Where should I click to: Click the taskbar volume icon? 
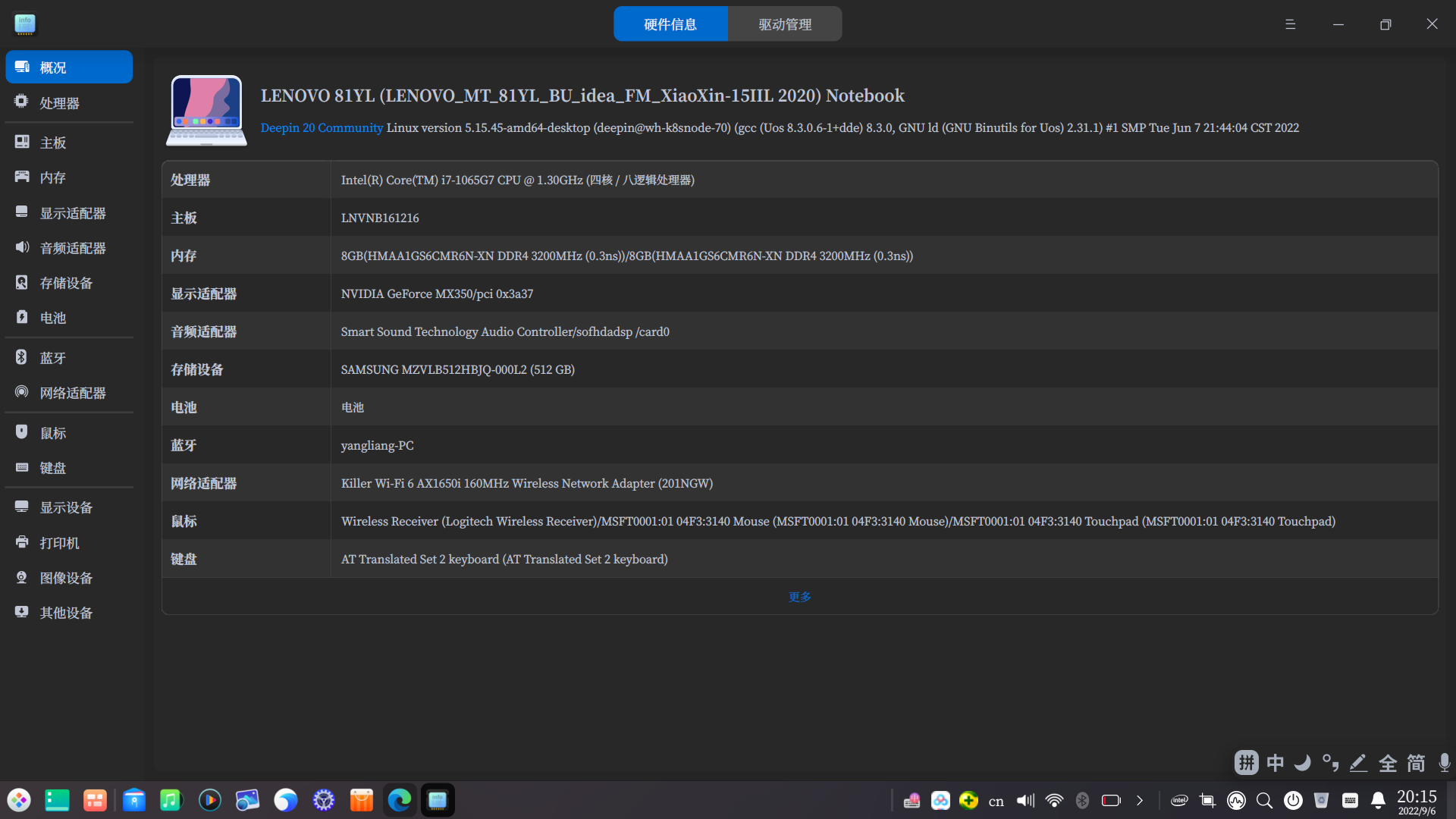click(x=1025, y=800)
